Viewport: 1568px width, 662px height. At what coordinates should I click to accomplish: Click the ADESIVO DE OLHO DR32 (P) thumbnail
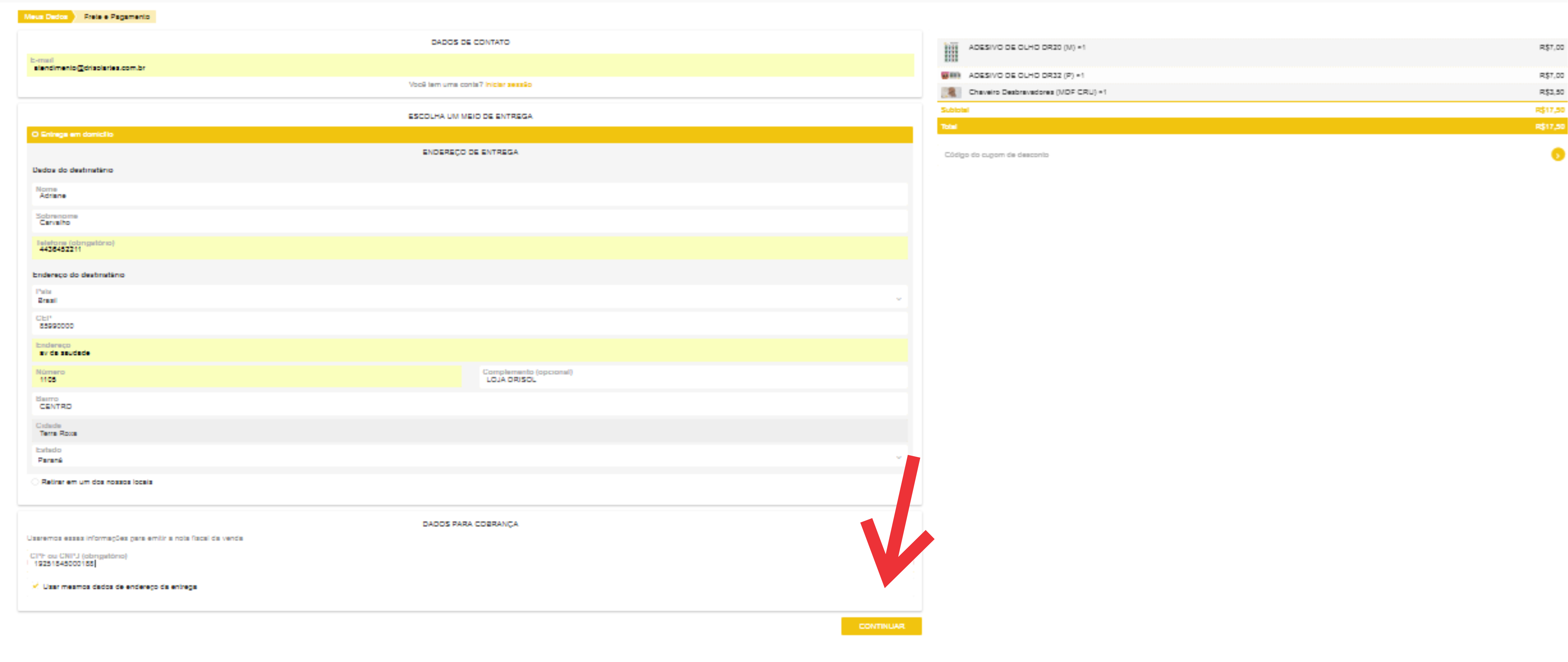[x=951, y=75]
